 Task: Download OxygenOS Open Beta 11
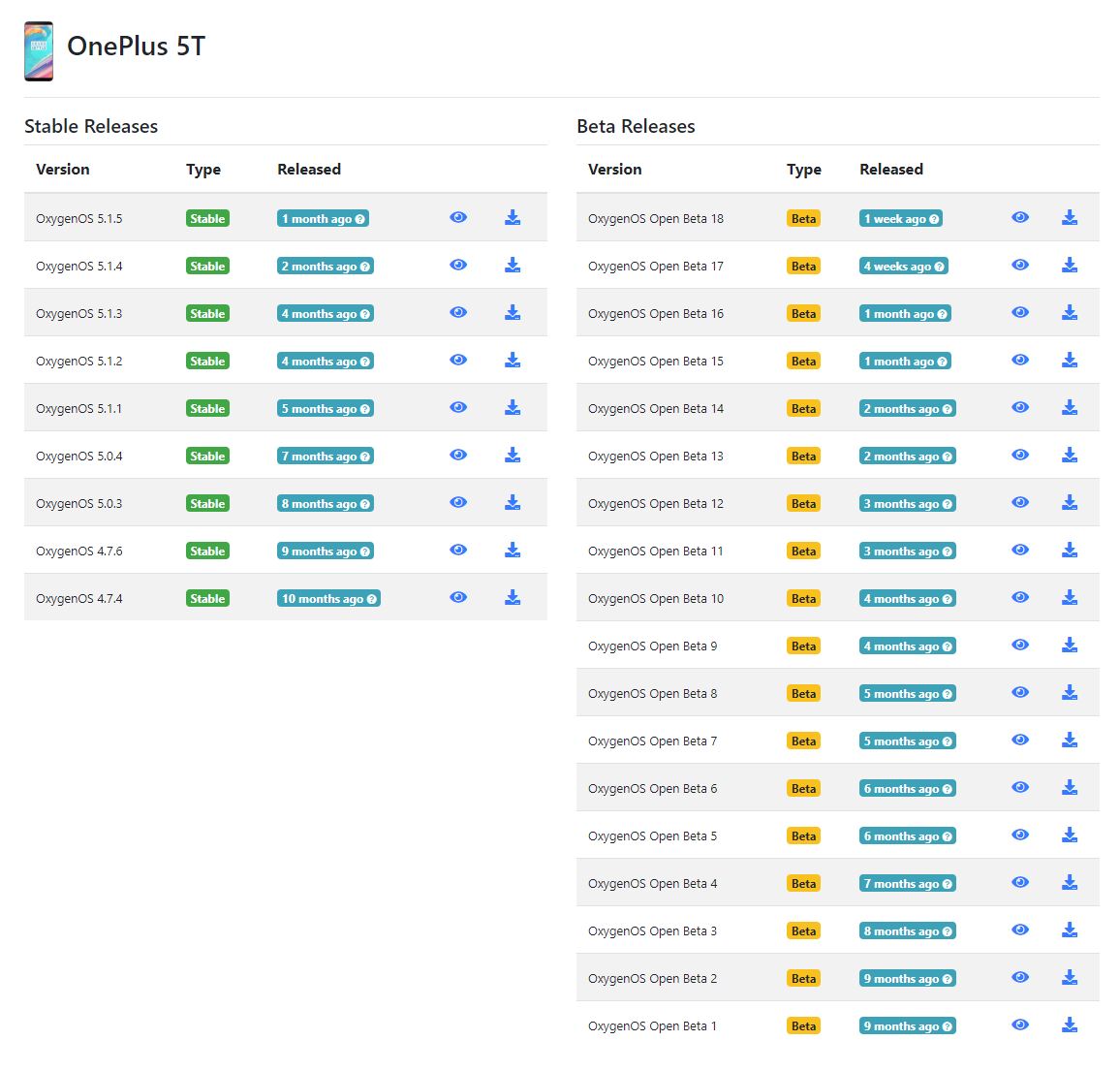(x=1070, y=551)
